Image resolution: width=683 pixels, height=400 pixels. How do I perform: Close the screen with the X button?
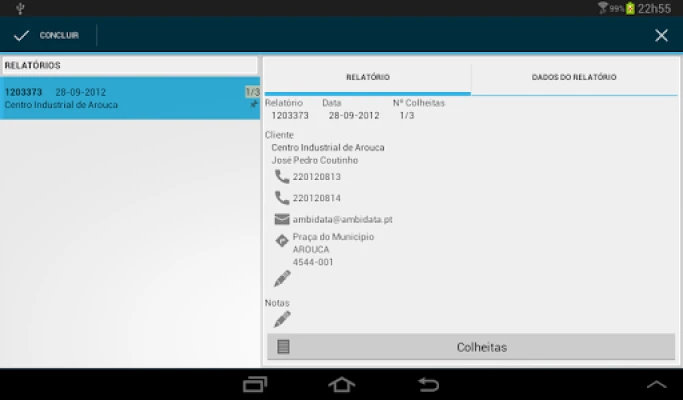click(x=661, y=35)
